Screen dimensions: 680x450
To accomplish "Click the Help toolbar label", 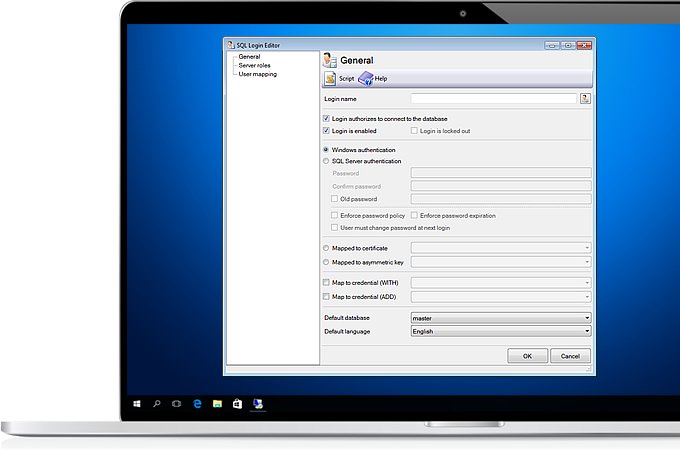I will [x=381, y=78].
